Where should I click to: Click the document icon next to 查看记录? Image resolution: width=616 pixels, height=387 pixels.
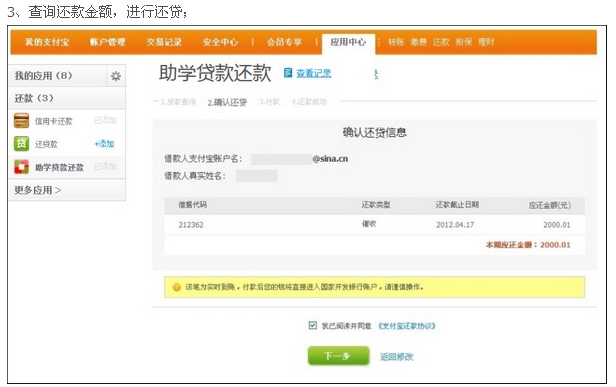coord(288,73)
